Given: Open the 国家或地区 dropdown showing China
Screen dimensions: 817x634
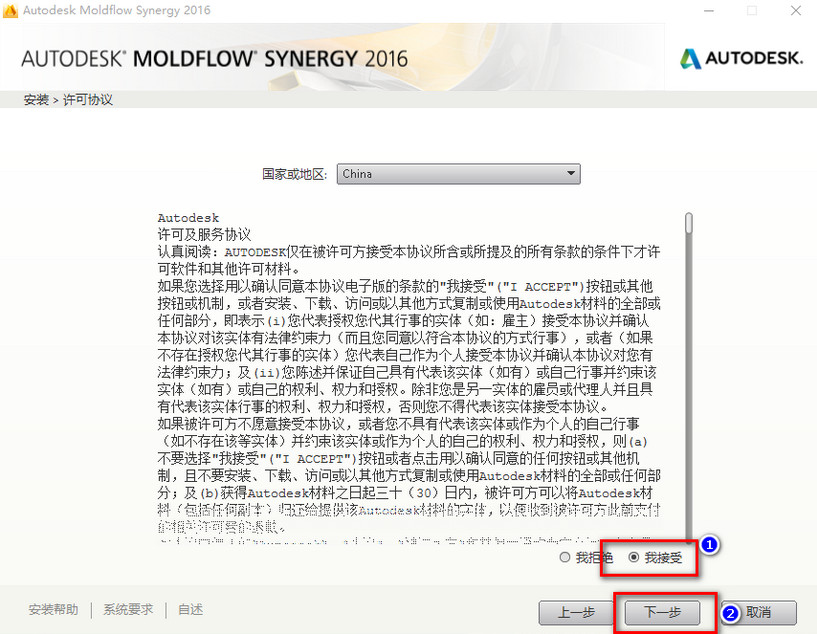Looking at the screenshot, I should pyautogui.click(x=458, y=173).
